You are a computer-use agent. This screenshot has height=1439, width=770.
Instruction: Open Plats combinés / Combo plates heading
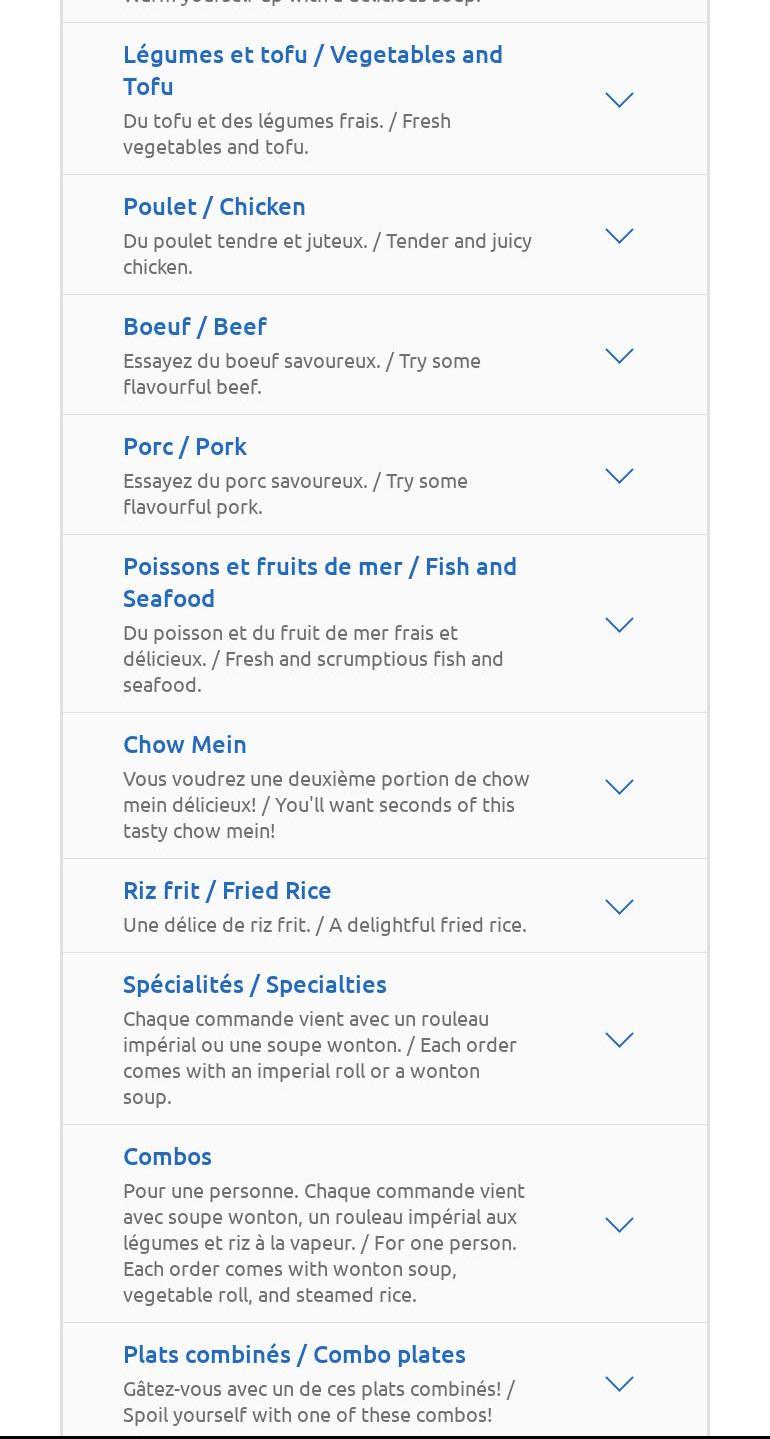click(x=294, y=1355)
